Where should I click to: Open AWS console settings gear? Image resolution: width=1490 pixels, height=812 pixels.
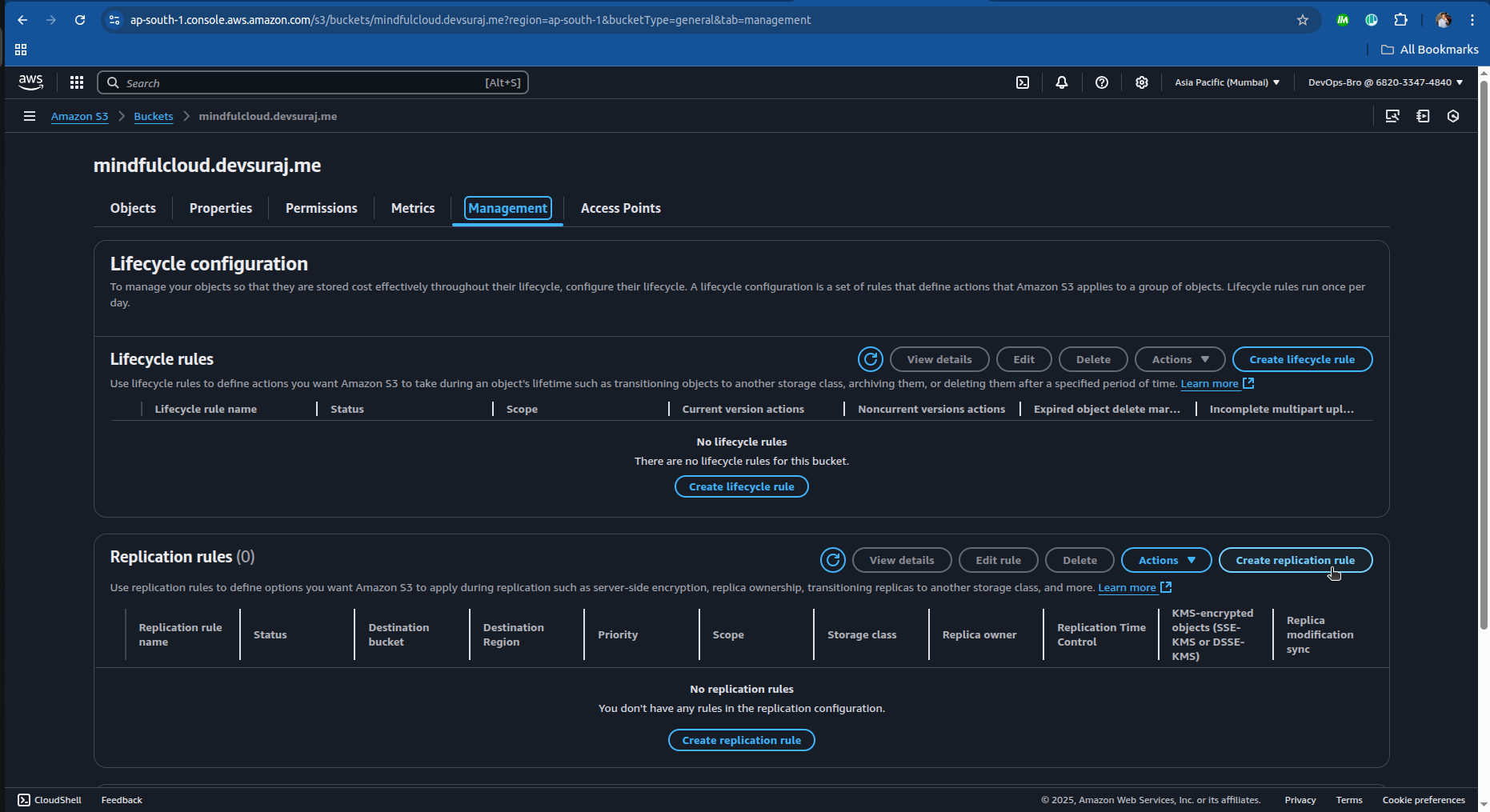(1142, 82)
